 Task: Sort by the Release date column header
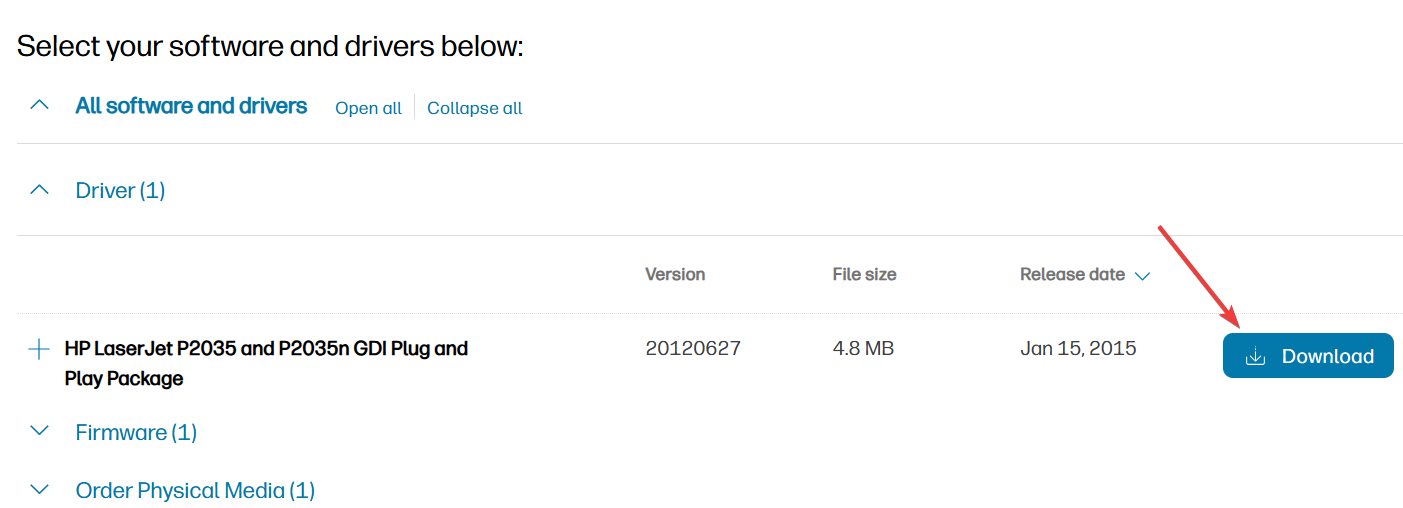click(x=1072, y=274)
